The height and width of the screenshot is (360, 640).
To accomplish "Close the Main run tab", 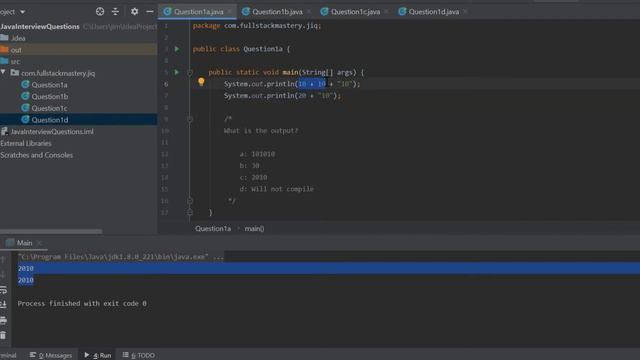I will pyautogui.click(x=39, y=243).
